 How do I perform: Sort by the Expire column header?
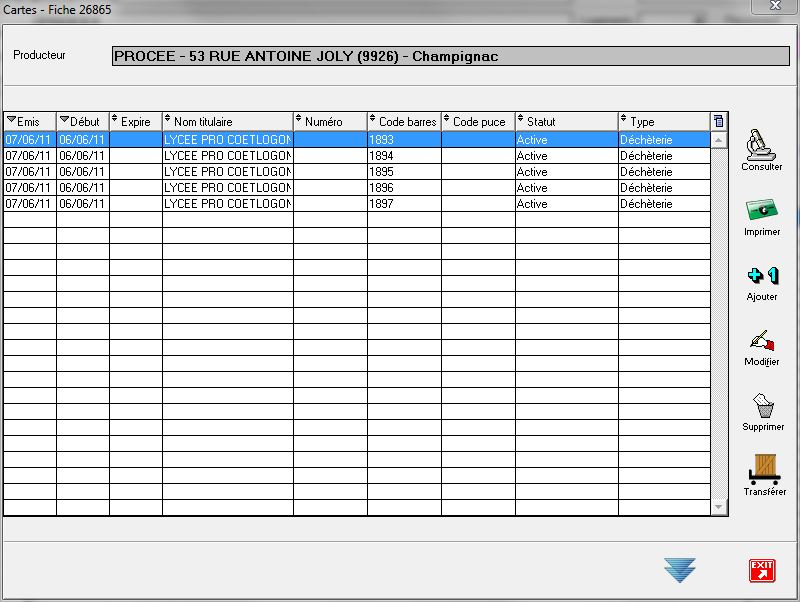(x=136, y=122)
